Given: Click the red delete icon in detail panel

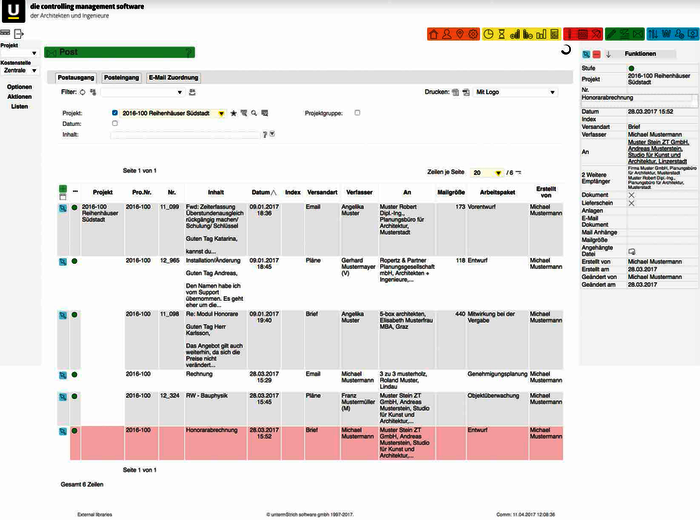Looking at the screenshot, I should click(x=596, y=54).
